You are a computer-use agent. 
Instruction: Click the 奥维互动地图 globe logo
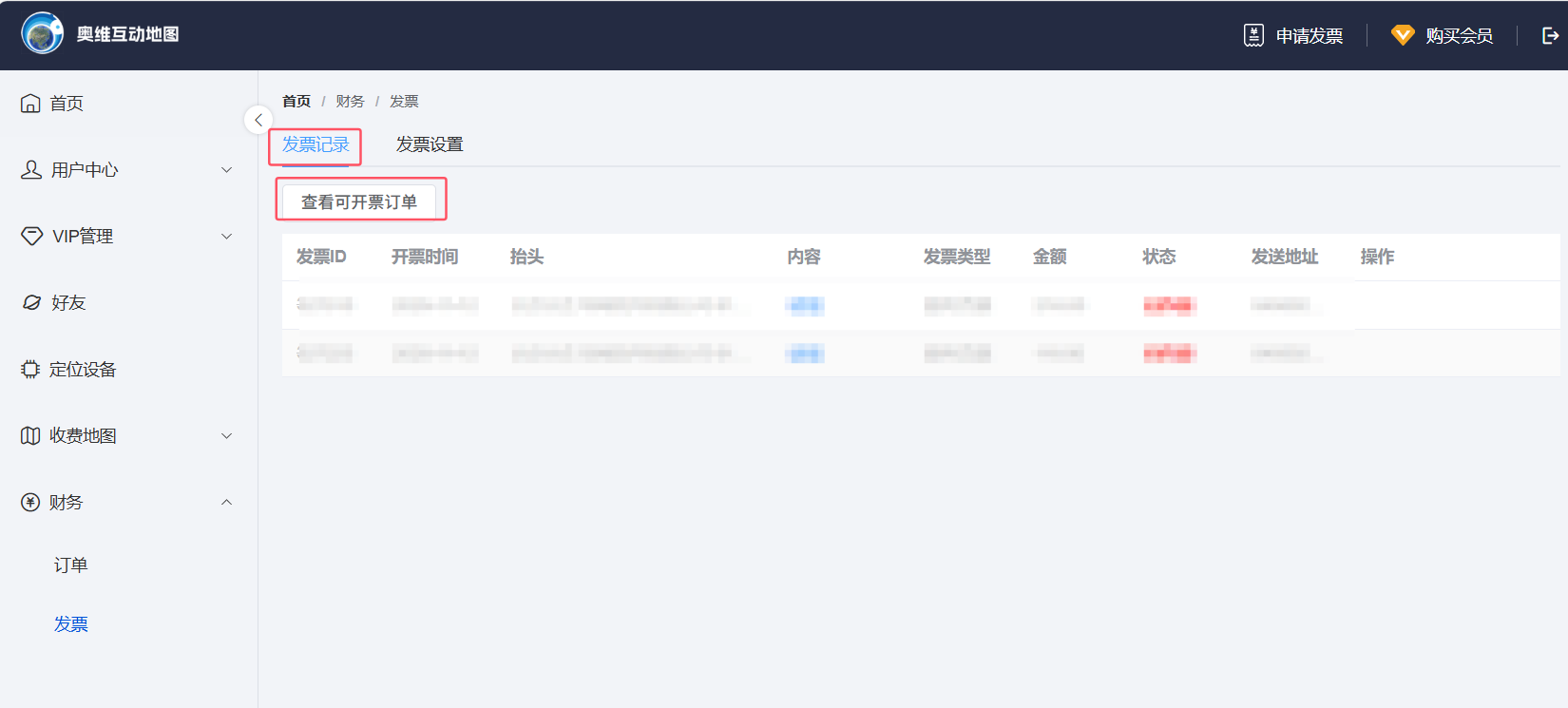click(42, 34)
